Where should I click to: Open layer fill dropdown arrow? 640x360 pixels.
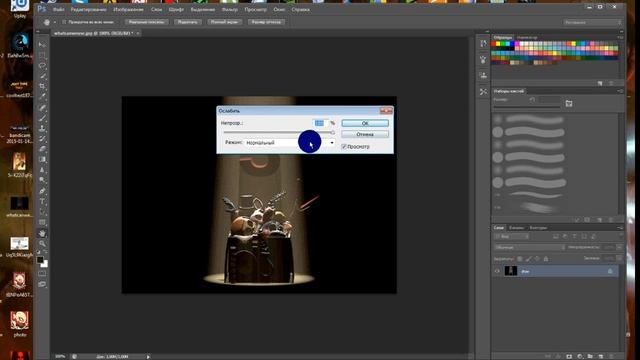(620, 258)
